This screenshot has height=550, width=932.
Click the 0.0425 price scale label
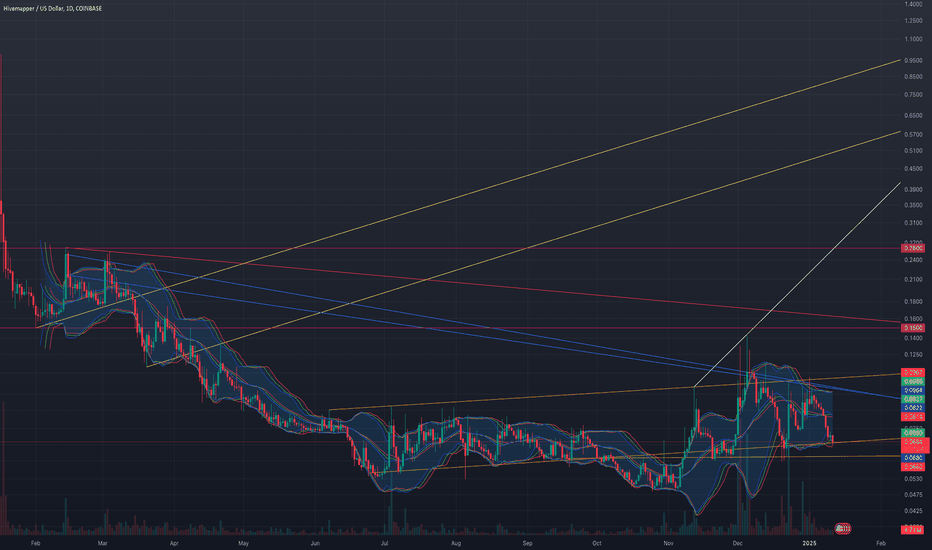click(913, 511)
